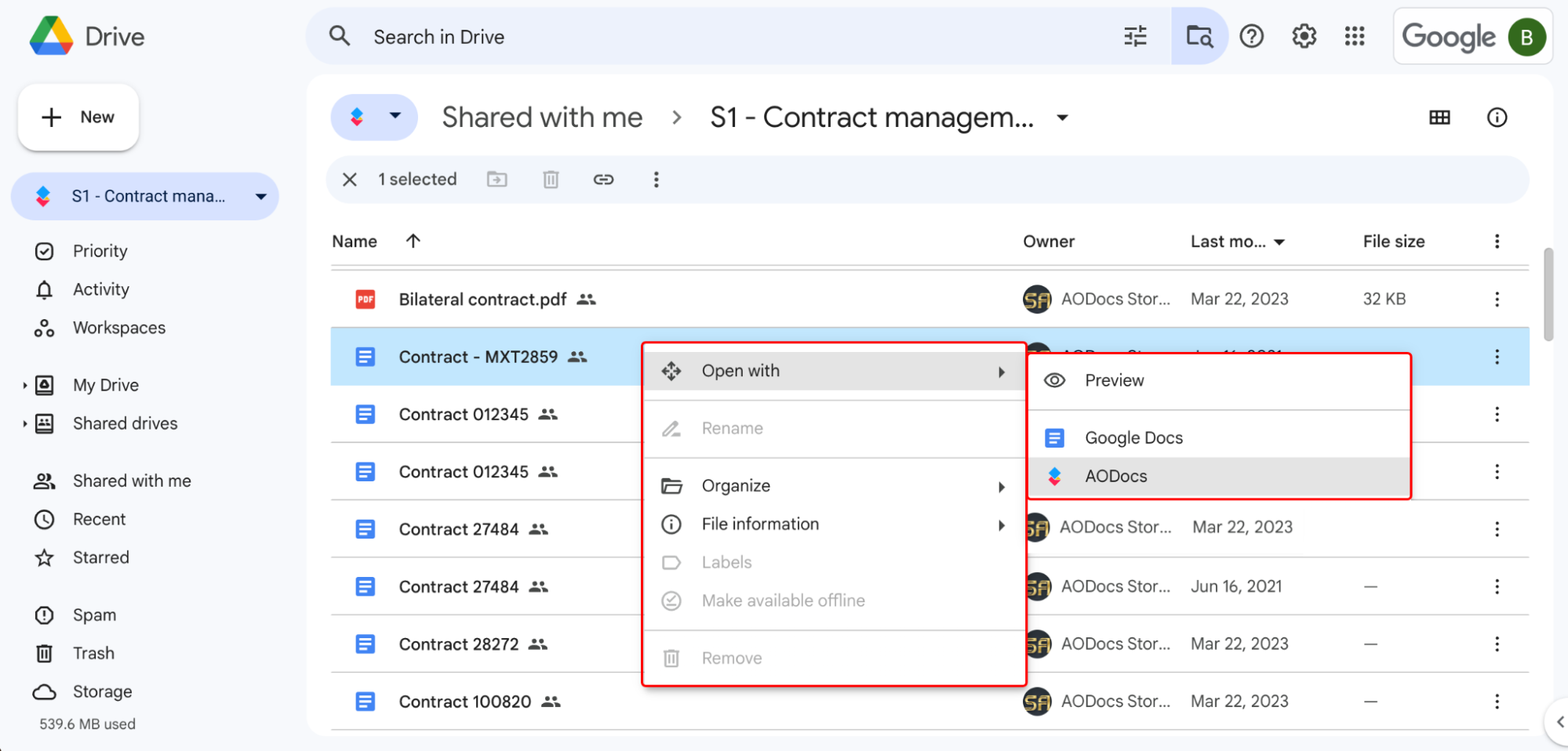
Task: Expand the Shared drives tree arrow
Action: [25, 423]
